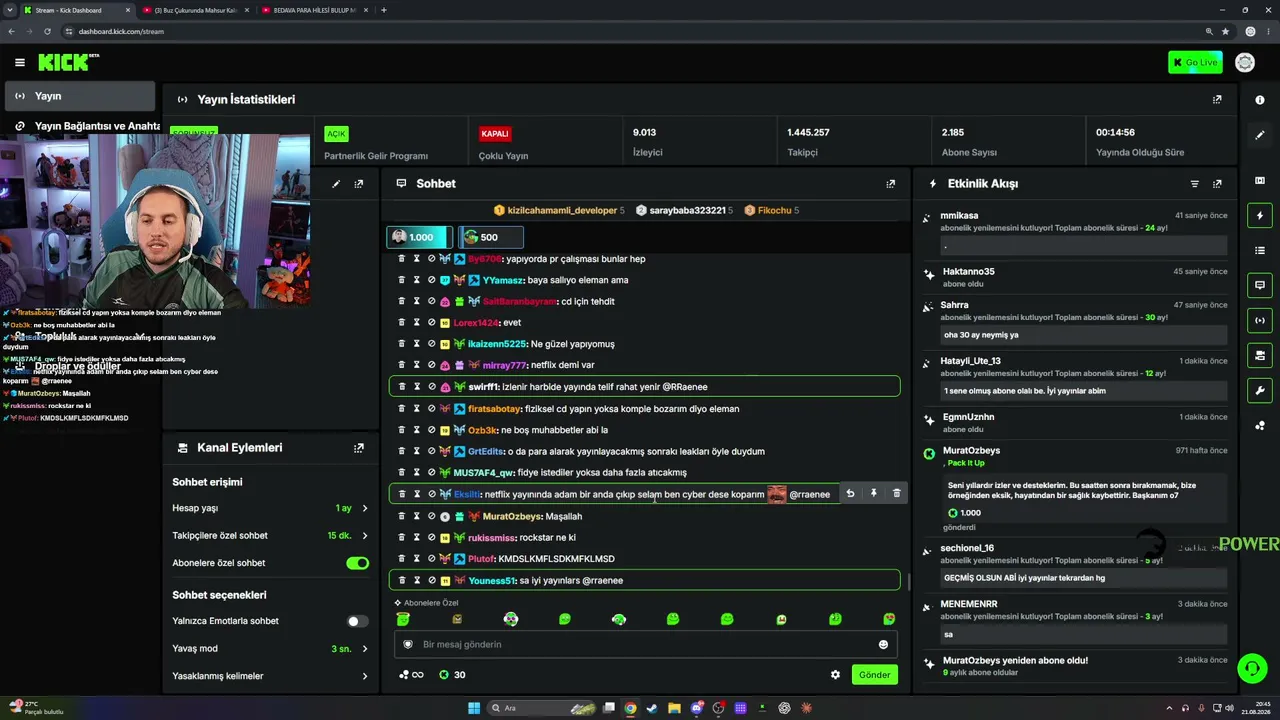
Task: Open Haktanno35 in the activity feed
Action: [968, 272]
